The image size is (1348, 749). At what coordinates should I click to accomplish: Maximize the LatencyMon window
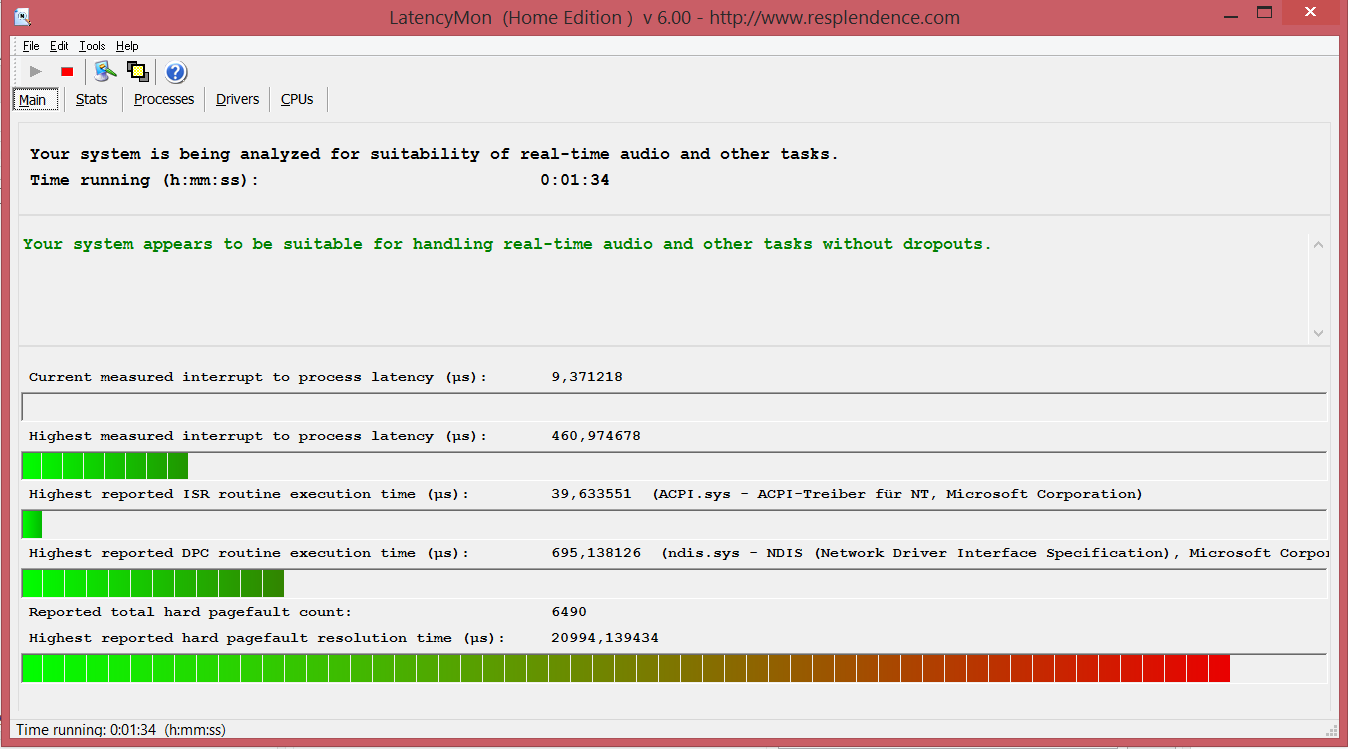pyautogui.click(x=1265, y=13)
